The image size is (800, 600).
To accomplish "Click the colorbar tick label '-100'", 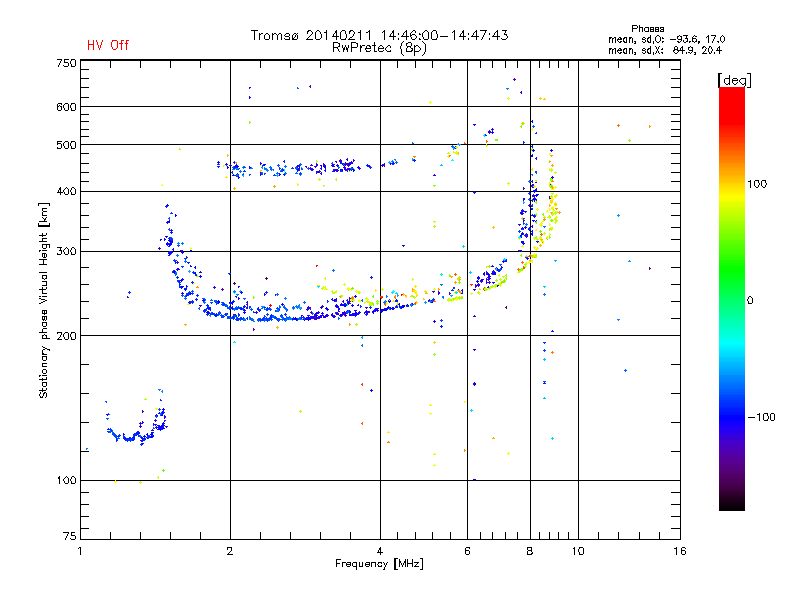I will (761, 417).
